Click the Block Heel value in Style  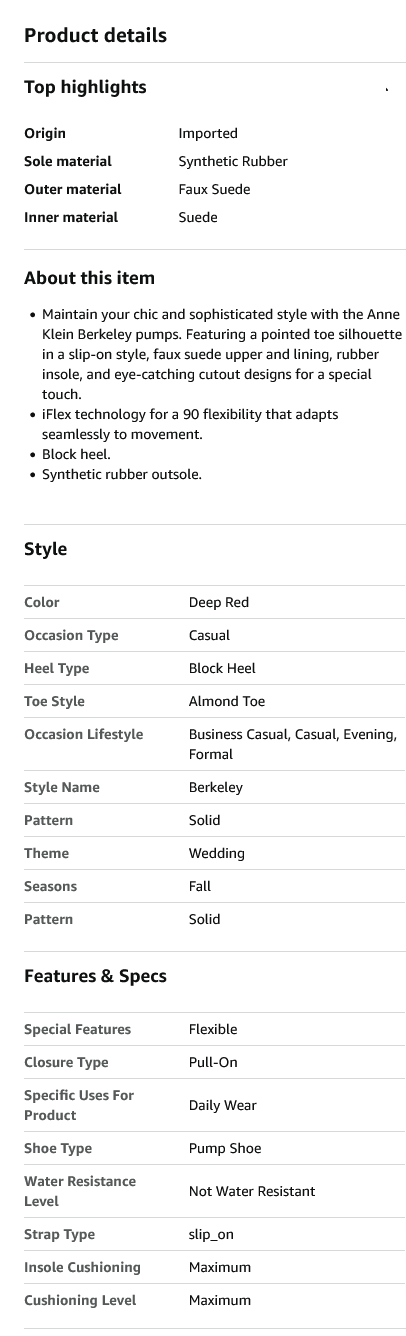(222, 668)
